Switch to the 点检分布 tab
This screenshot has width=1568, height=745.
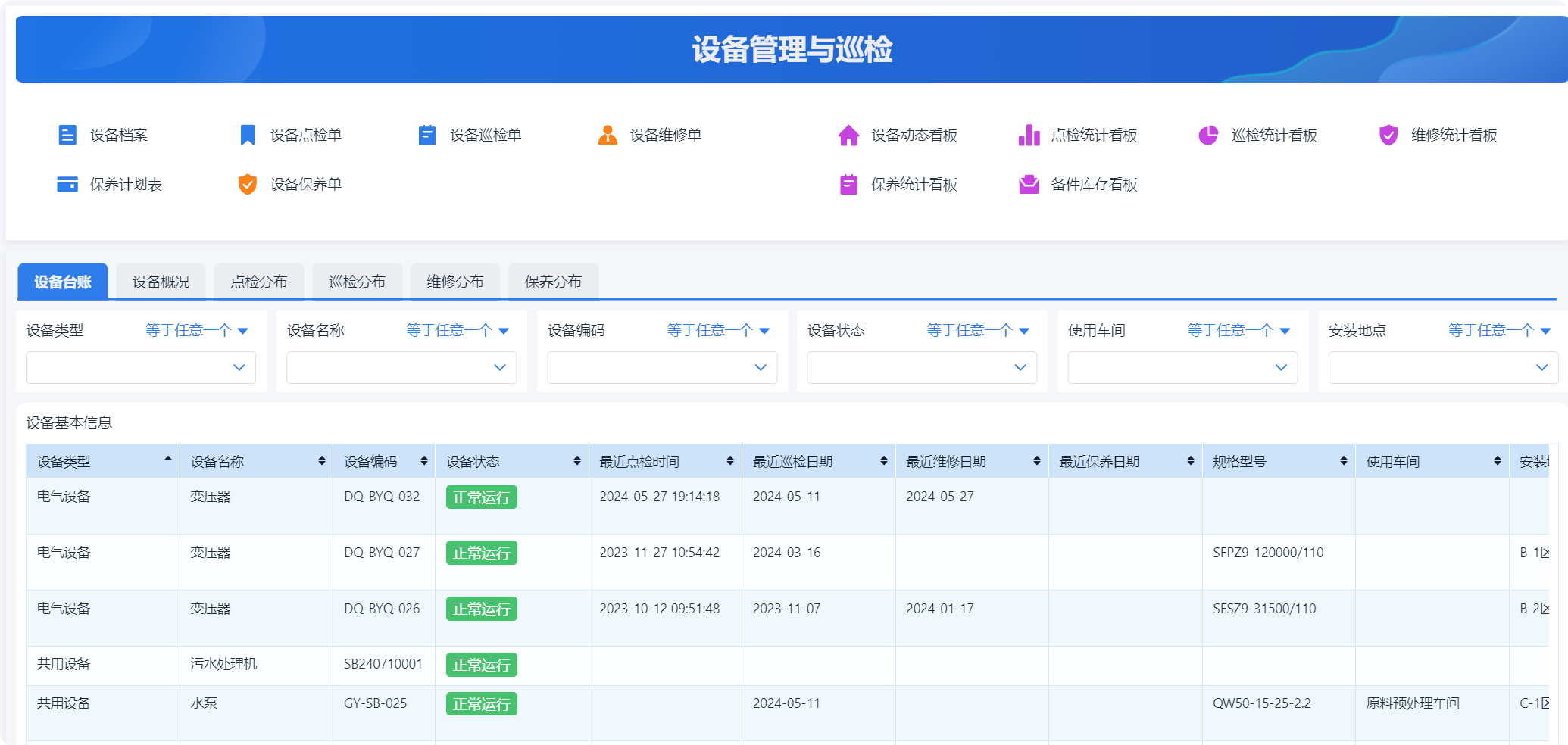pos(259,282)
